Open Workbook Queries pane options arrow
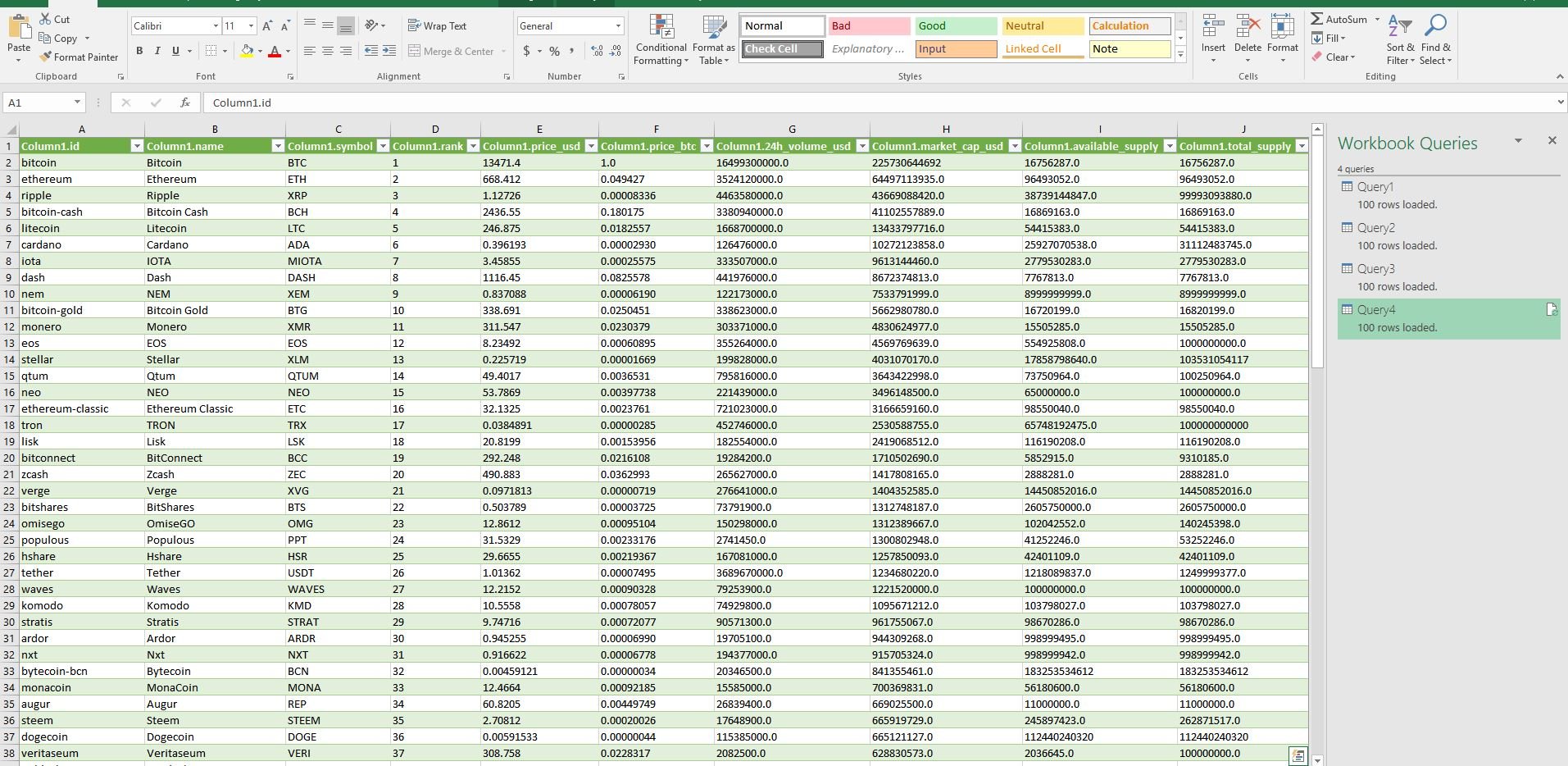 pos(1518,141)
